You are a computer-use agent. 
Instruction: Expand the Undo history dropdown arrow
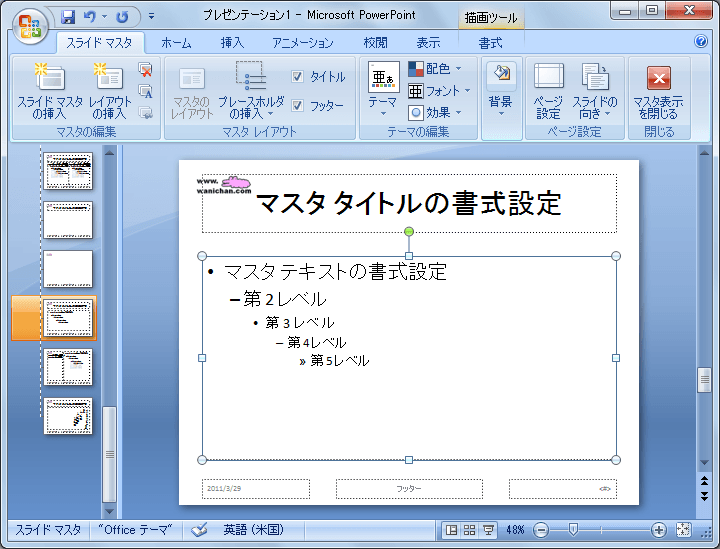tap(104, 17)
